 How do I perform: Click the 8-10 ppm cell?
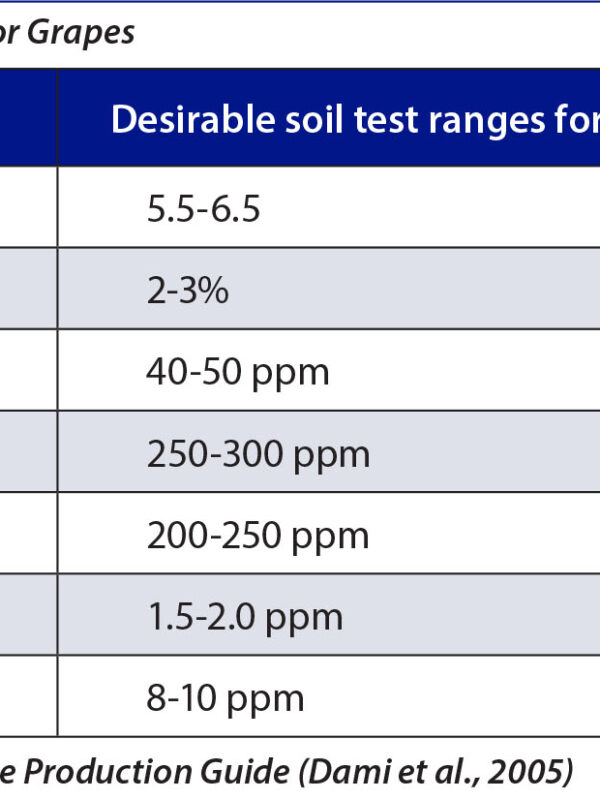(225, 698)
